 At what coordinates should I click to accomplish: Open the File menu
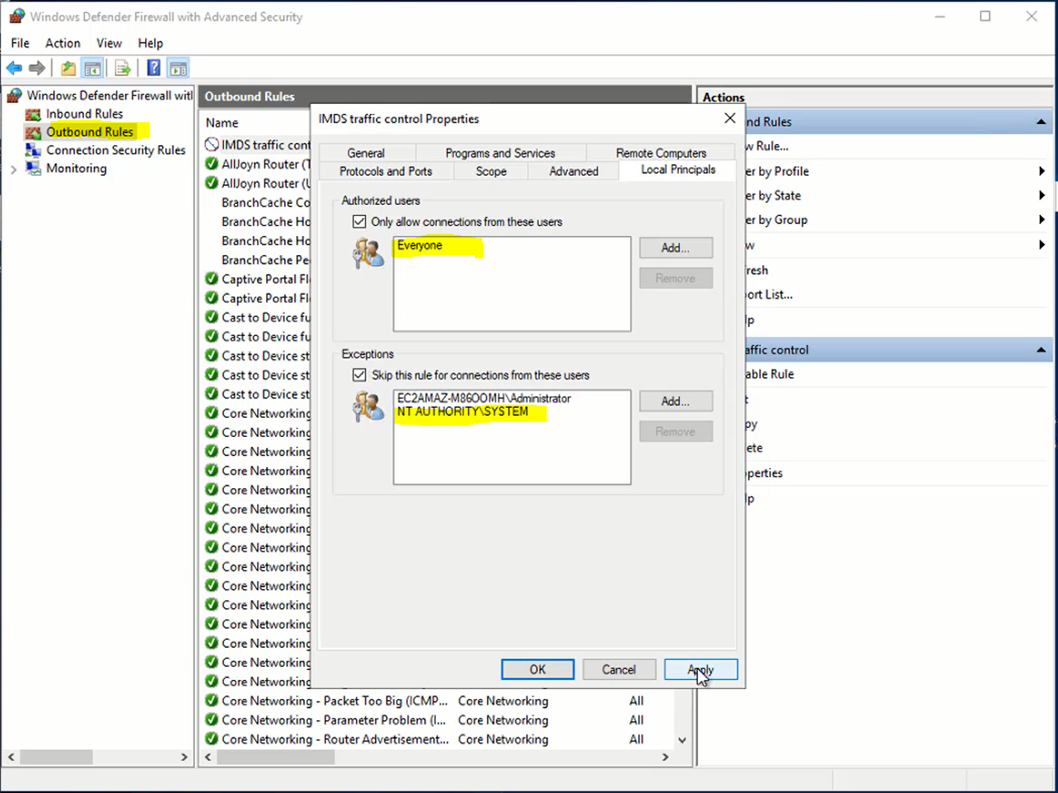point(20,43)
